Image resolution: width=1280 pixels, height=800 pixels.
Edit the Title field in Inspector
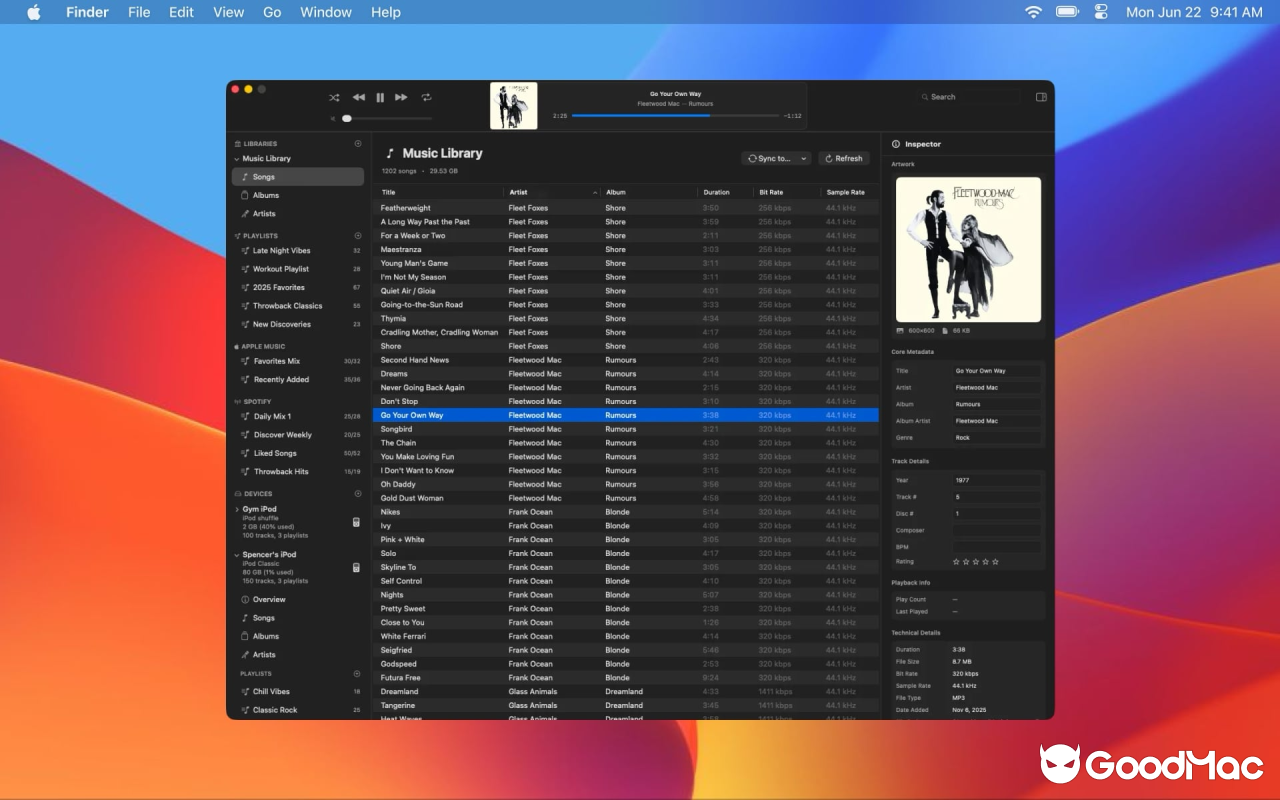(x=997, y=371)
